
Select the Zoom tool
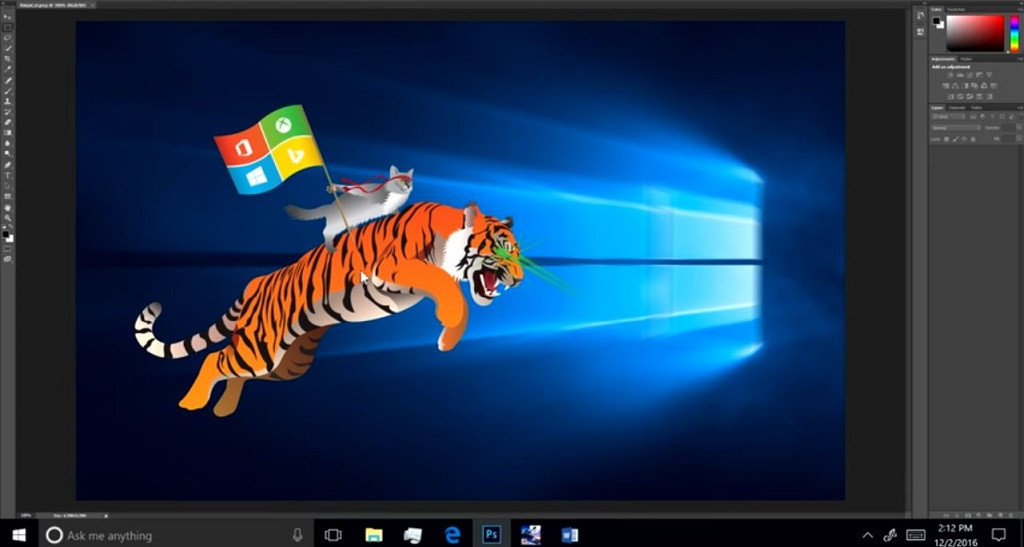tap(8, 218)
